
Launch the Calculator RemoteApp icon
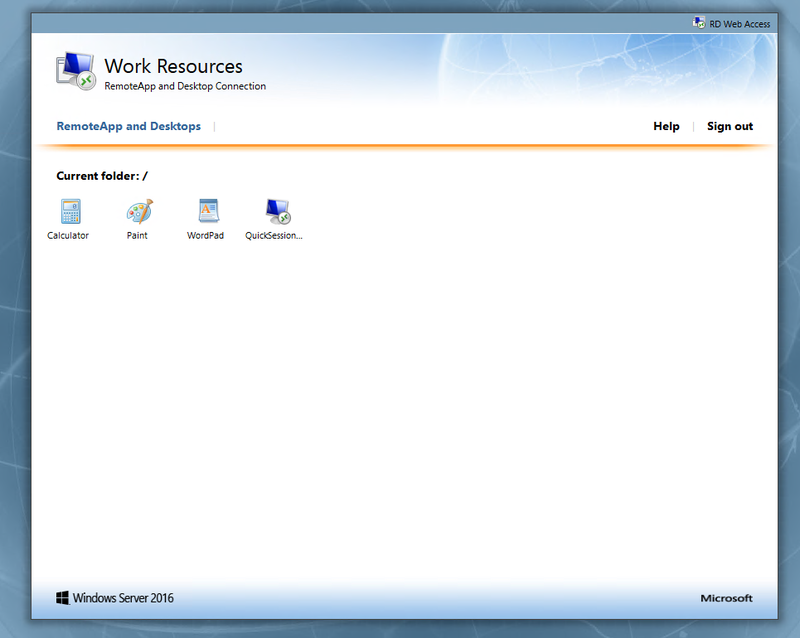(x=68, y=211)
